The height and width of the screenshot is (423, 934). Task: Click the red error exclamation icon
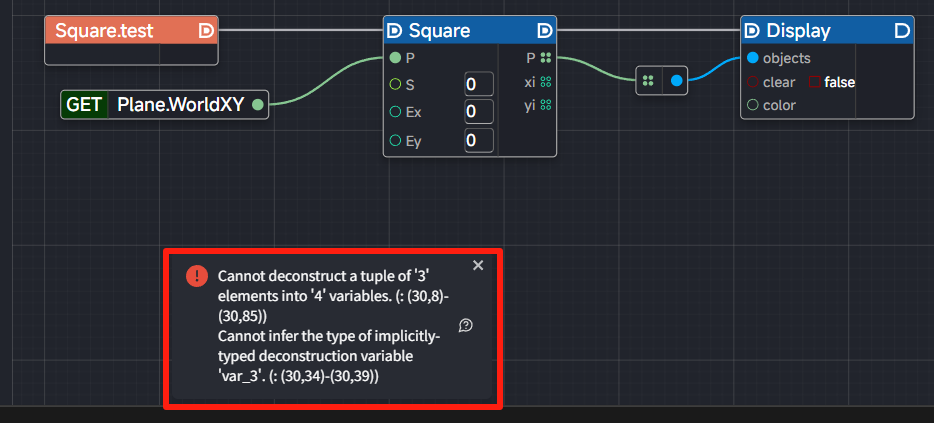pos(197,276)
